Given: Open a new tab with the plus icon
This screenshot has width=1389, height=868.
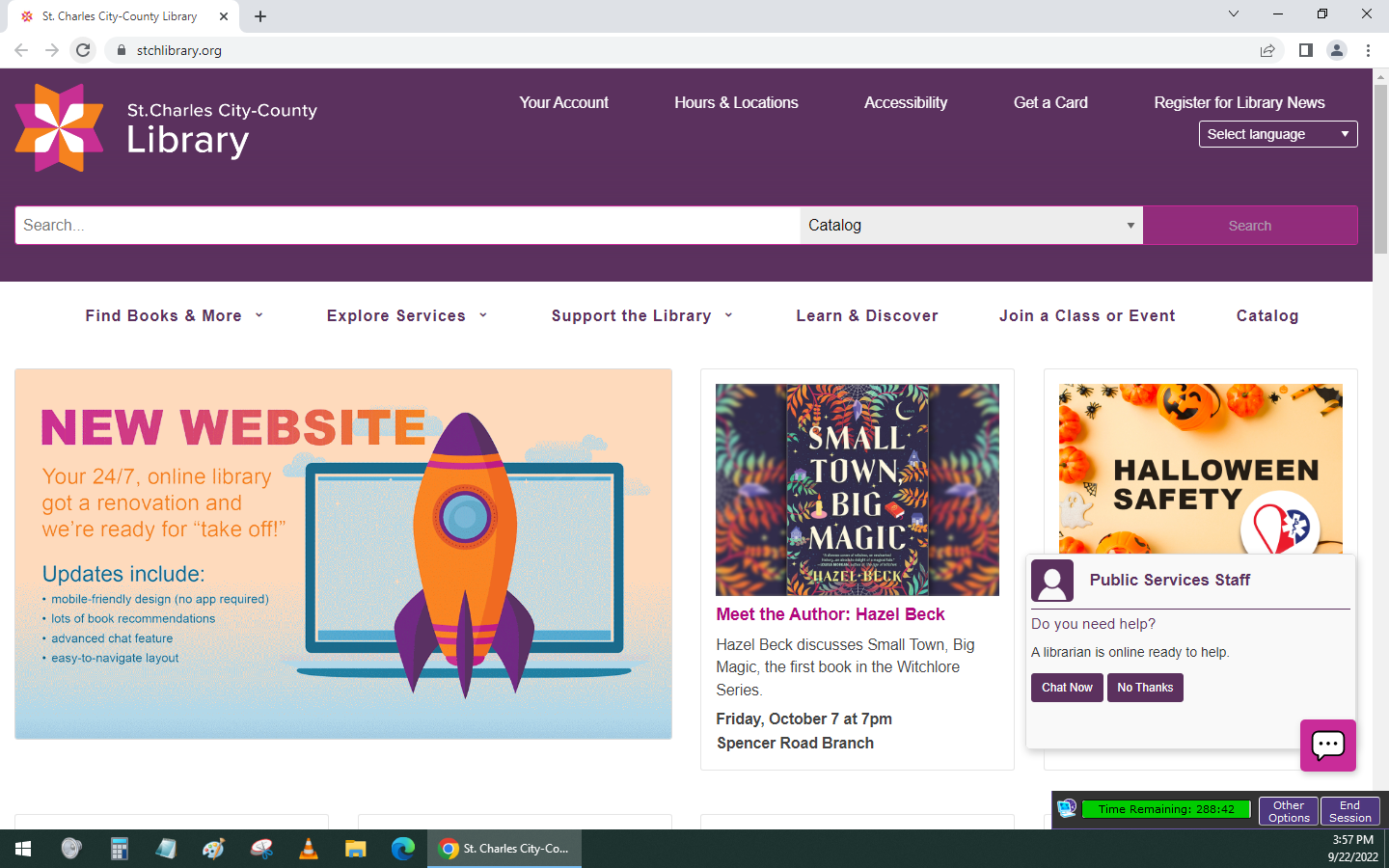Looking at the screenshot, I should tap(260, 16).
